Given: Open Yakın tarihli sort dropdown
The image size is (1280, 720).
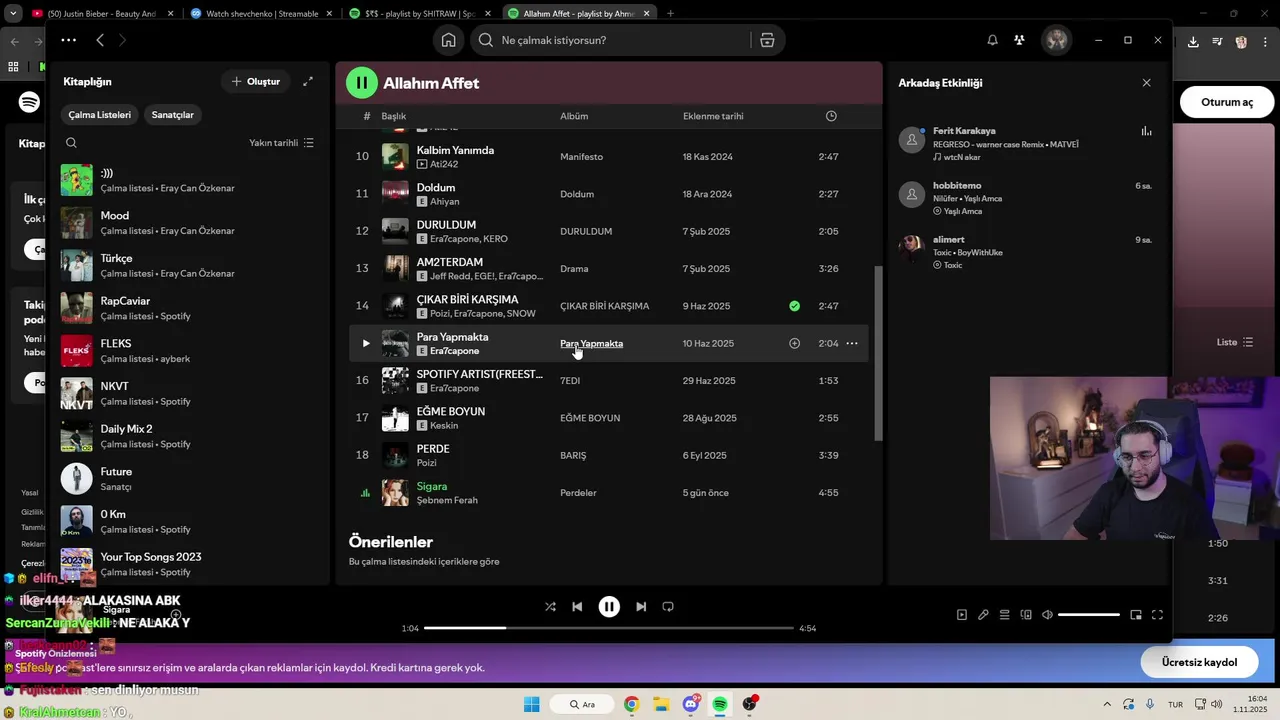Looking at the screenshot, I should click(282, 143).
